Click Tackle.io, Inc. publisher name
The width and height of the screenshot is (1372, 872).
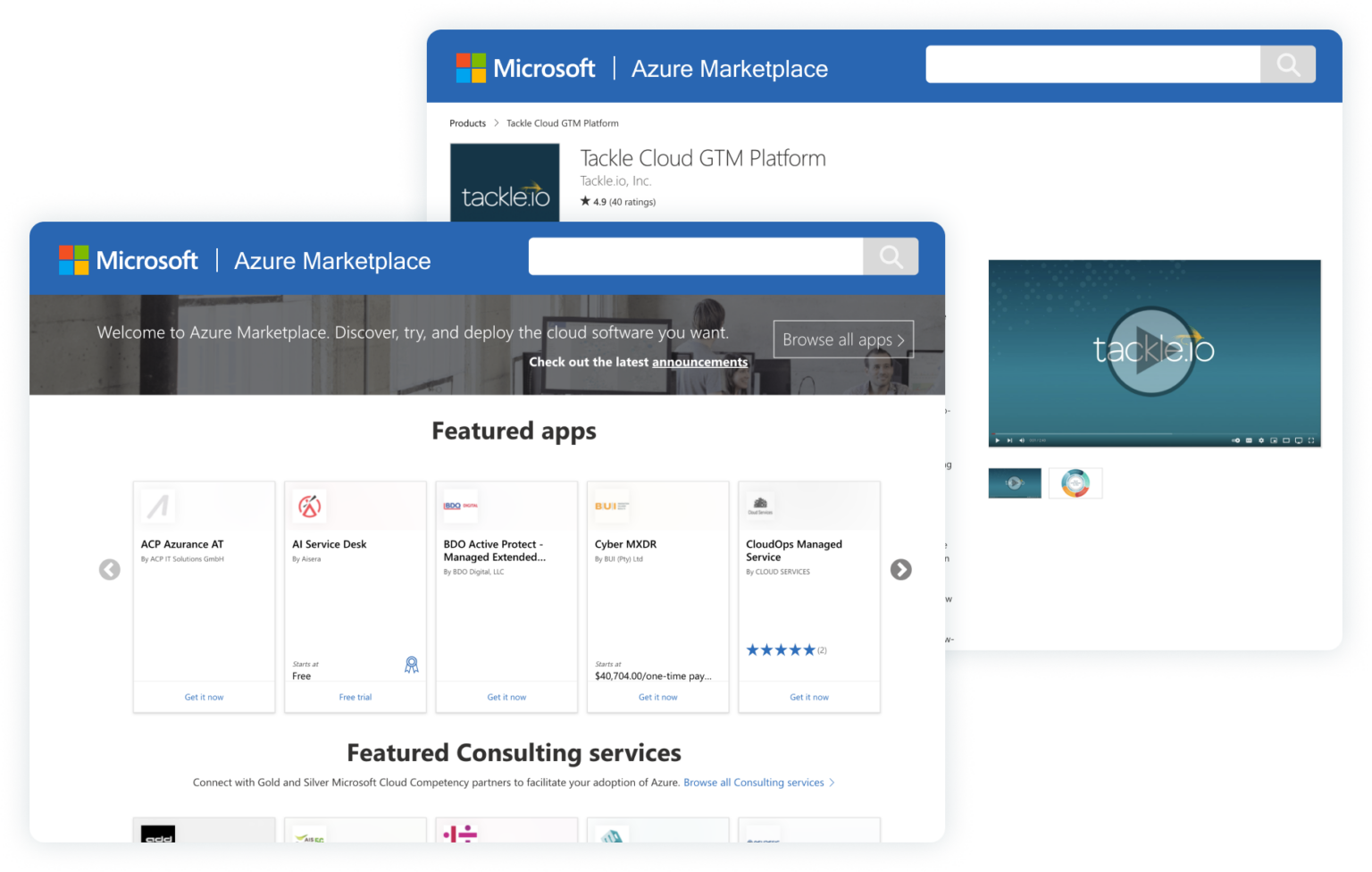coord(615,180)
